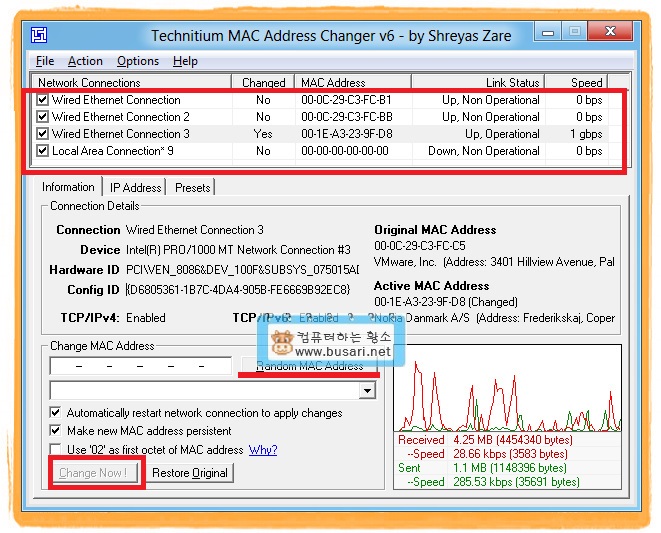Image resolution: width=661 pixels, height=533 pixels.
Task: Click the Change Now ! button
Action: pyautogui.click(x=93, y=473)
